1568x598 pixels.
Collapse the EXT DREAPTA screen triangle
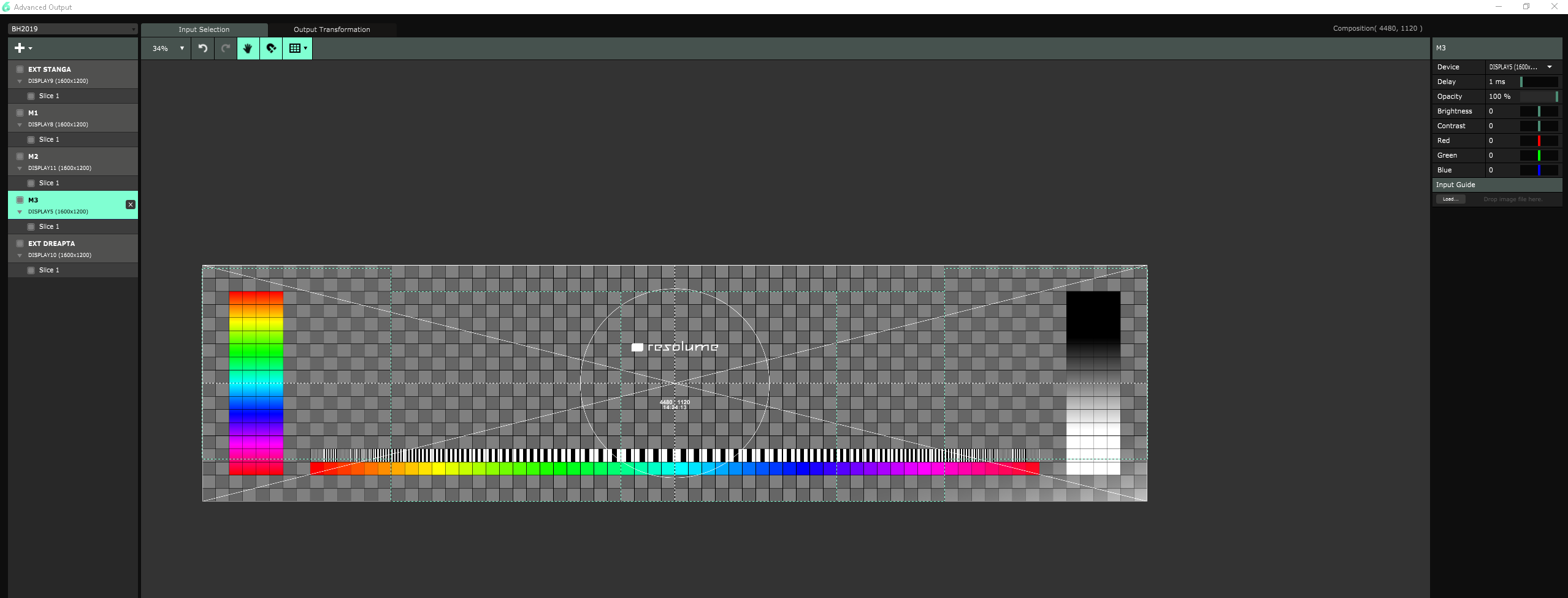(20, 255)
